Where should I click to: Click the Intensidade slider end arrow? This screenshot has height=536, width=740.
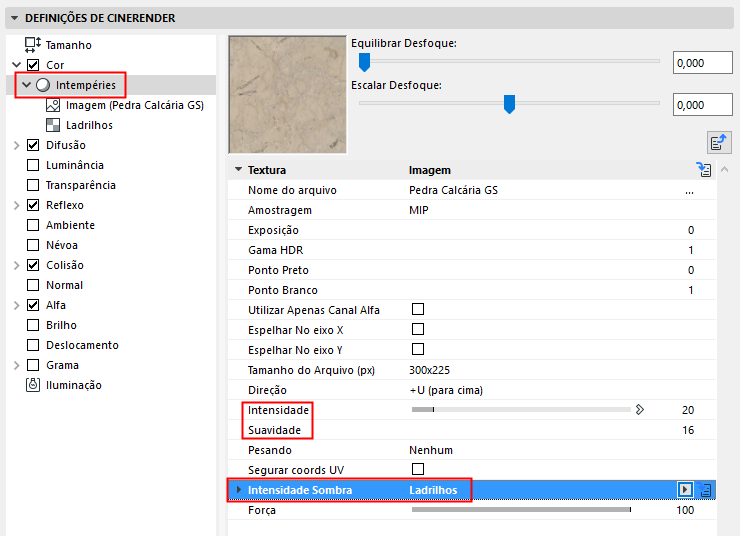639,410
